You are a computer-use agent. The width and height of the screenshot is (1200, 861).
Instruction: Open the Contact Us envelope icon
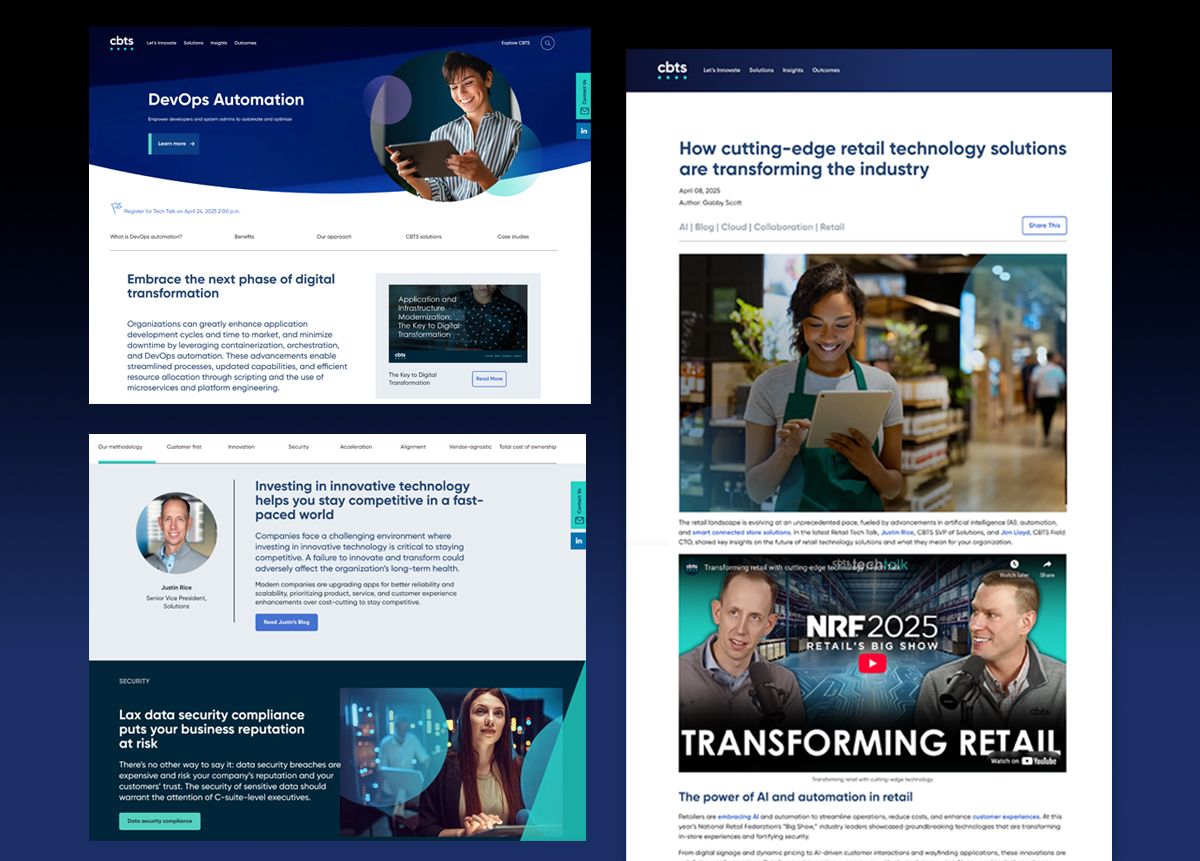pos(584,112)
